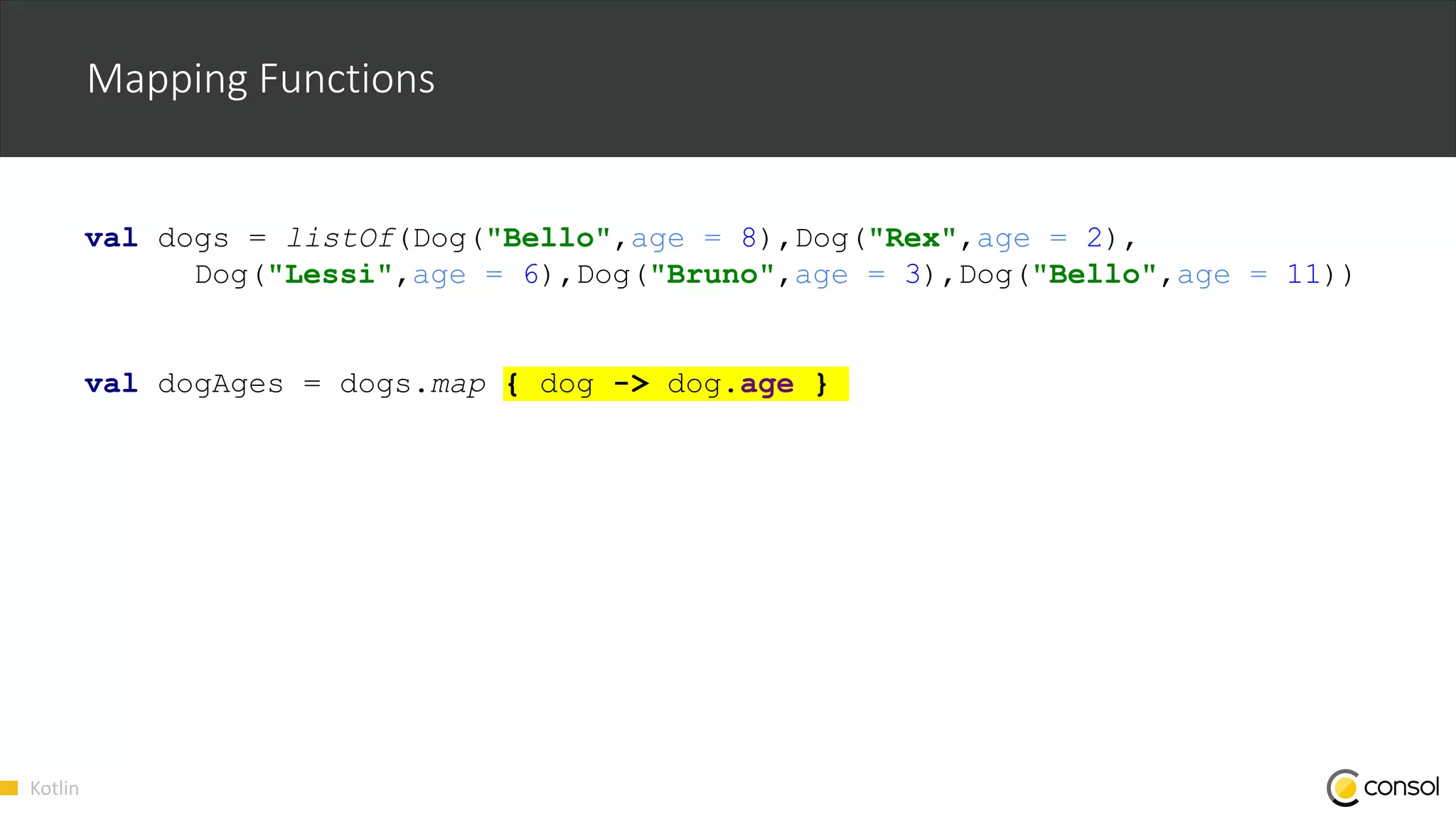Click the 'dogAges' variable name
This screenshot has width=1456, height=819.
click(220, 385)
